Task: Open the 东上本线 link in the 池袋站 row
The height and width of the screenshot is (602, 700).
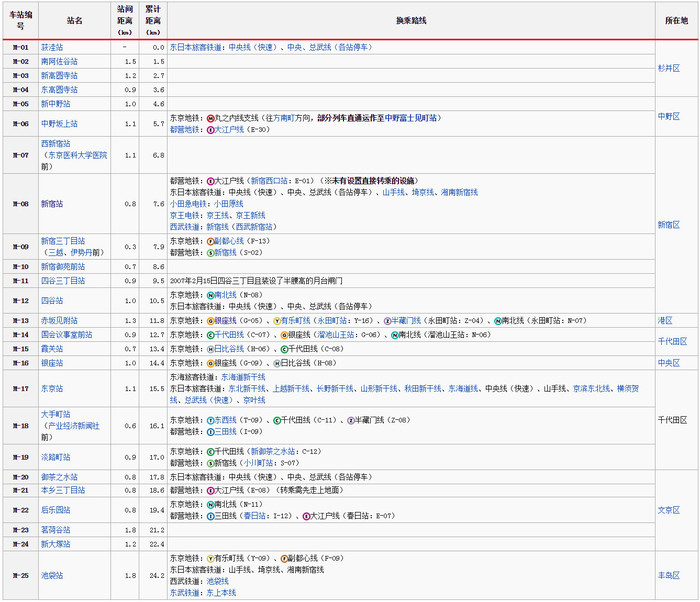Action: click(221, 594)
